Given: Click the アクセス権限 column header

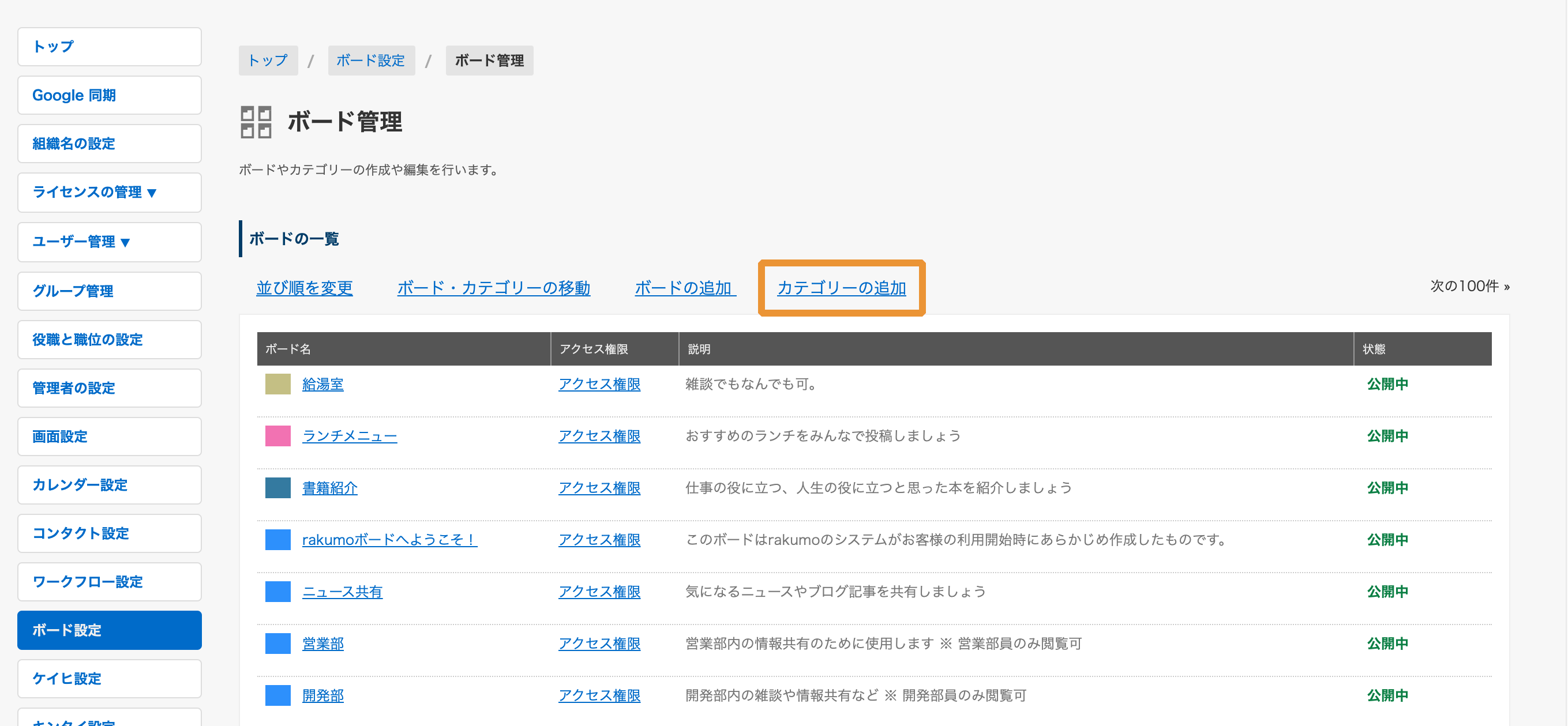Looking at the screenshot, I should [615, 349].
